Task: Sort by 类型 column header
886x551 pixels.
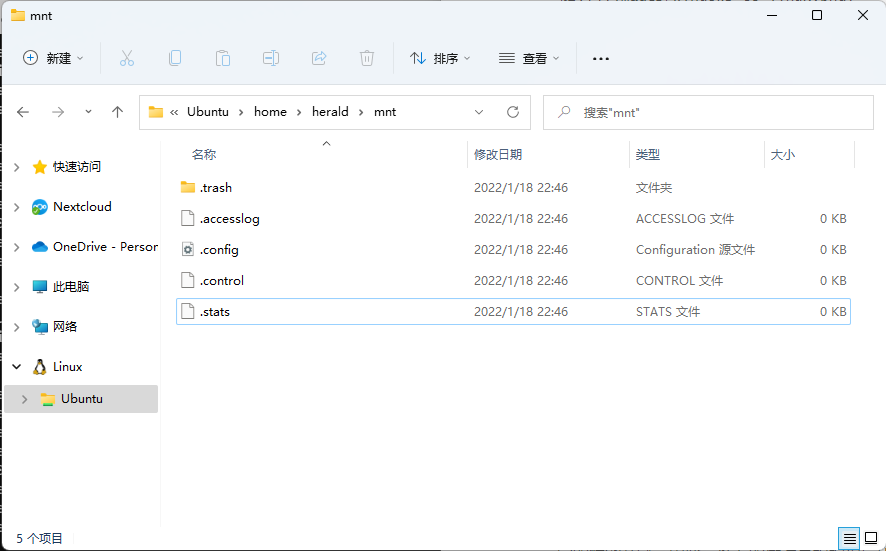Action: [x=648, y=154]
